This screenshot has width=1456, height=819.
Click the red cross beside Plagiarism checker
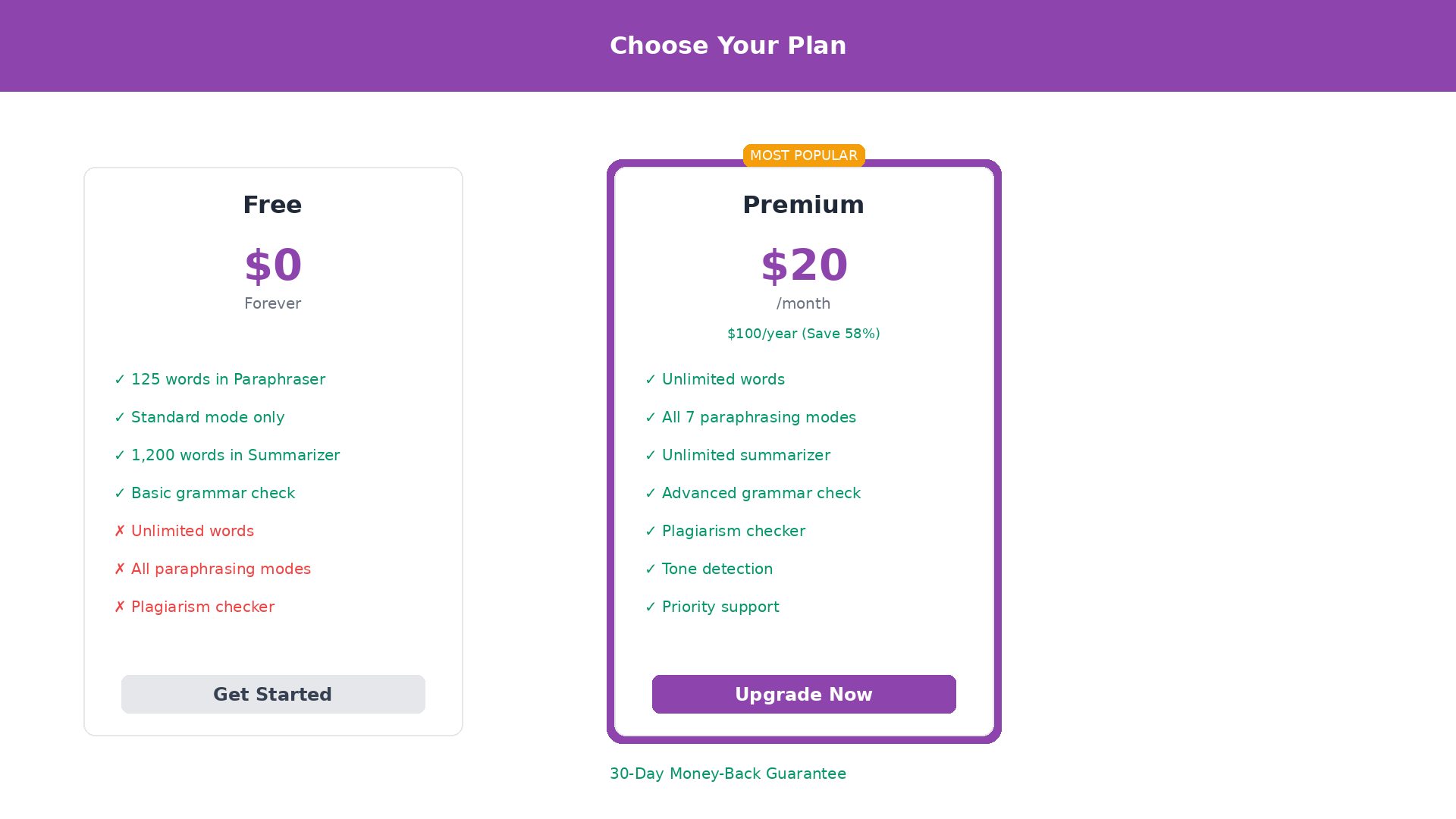120,607
